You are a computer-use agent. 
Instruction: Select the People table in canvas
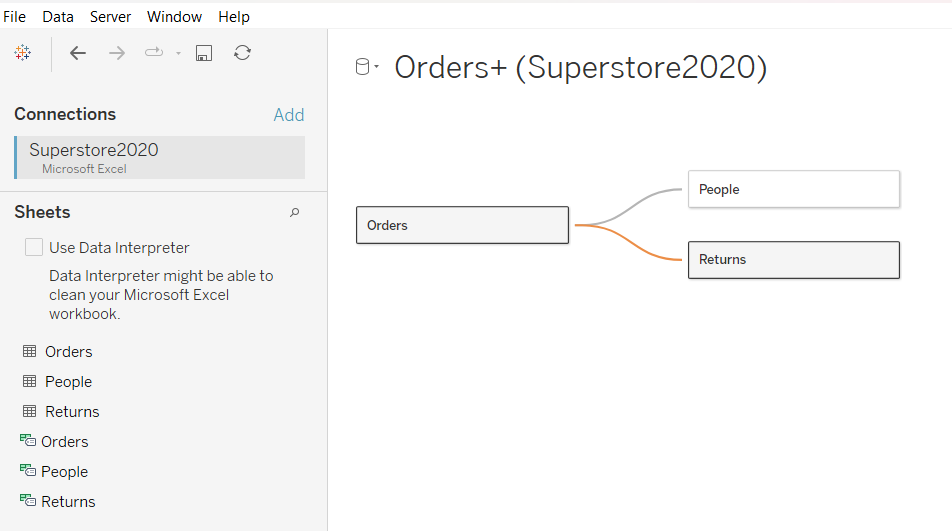793,189
